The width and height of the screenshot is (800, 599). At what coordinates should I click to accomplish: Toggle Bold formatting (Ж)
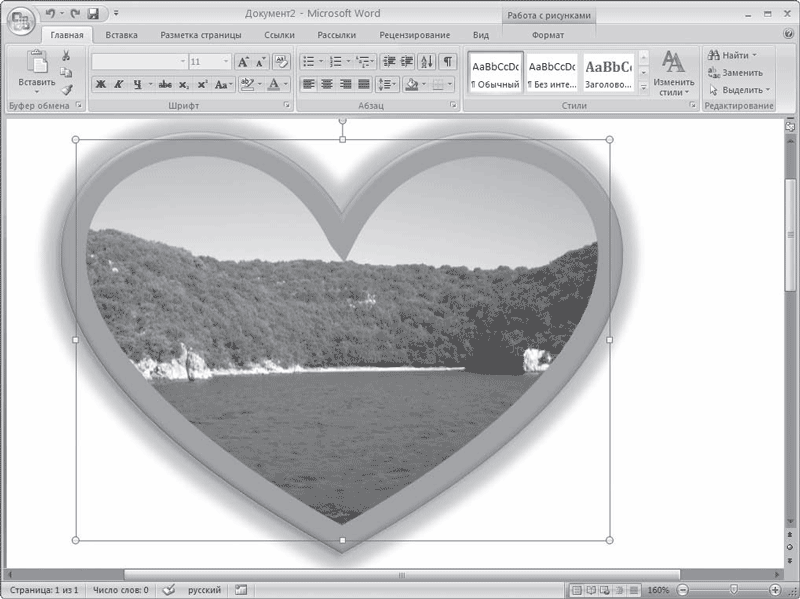point(101,84)
